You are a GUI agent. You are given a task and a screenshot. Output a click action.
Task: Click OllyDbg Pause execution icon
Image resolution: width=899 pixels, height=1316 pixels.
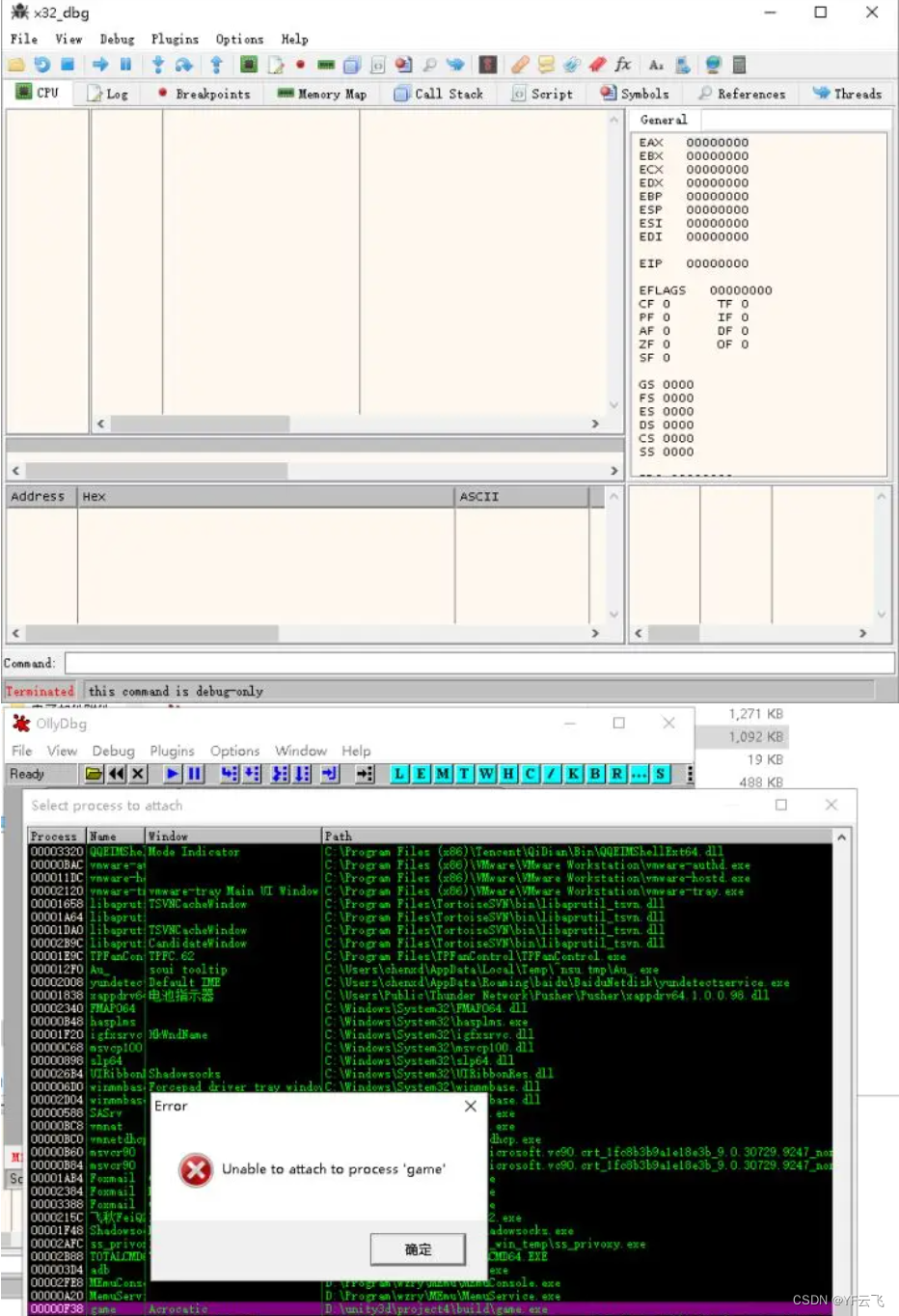coord(194,774)
